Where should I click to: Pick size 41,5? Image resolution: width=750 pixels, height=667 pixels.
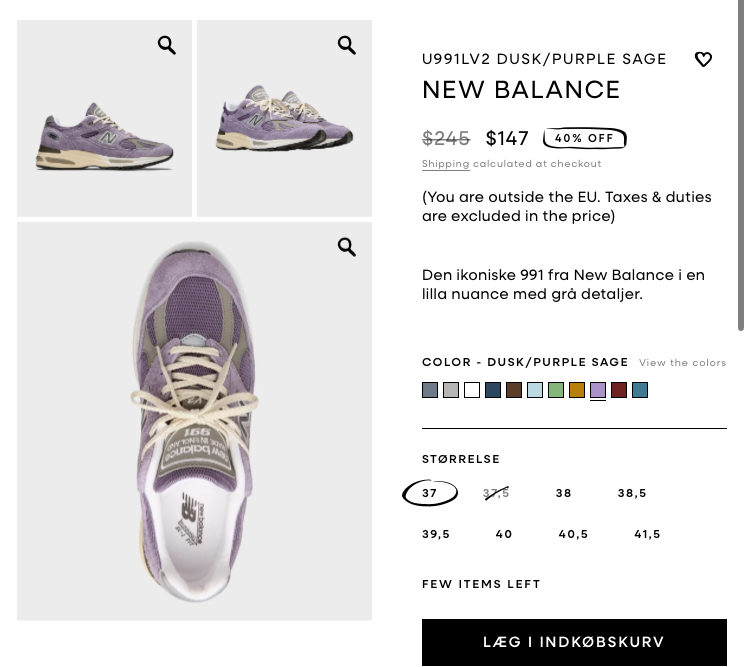tap(647, 534)
